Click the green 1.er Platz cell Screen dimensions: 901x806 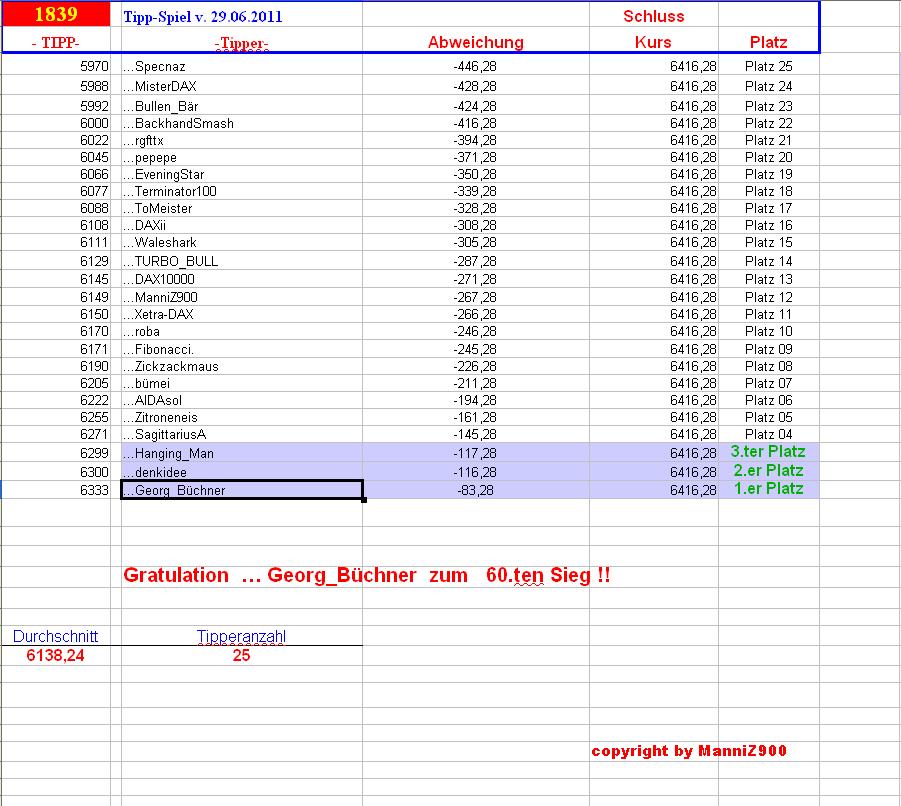coord(769,488)
